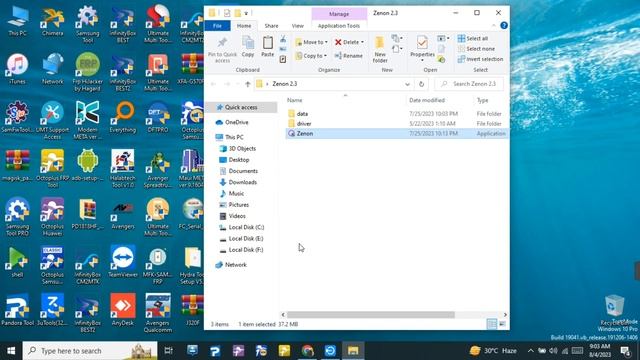Click the Cut scissors icon
This screenshot has width=640, height=360.
pos(283,40)
